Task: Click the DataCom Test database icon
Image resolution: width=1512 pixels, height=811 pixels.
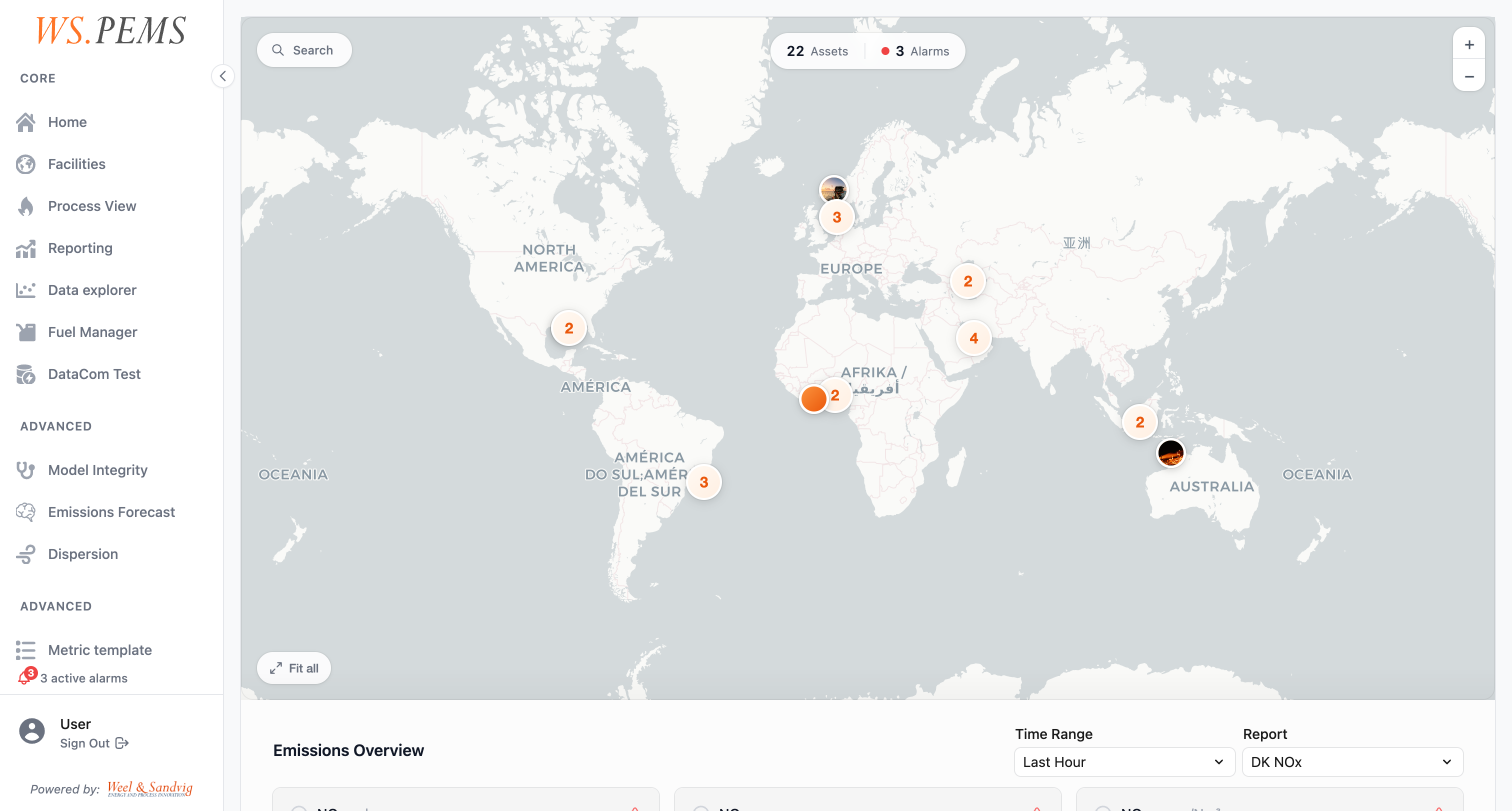Action: (26, 374)
